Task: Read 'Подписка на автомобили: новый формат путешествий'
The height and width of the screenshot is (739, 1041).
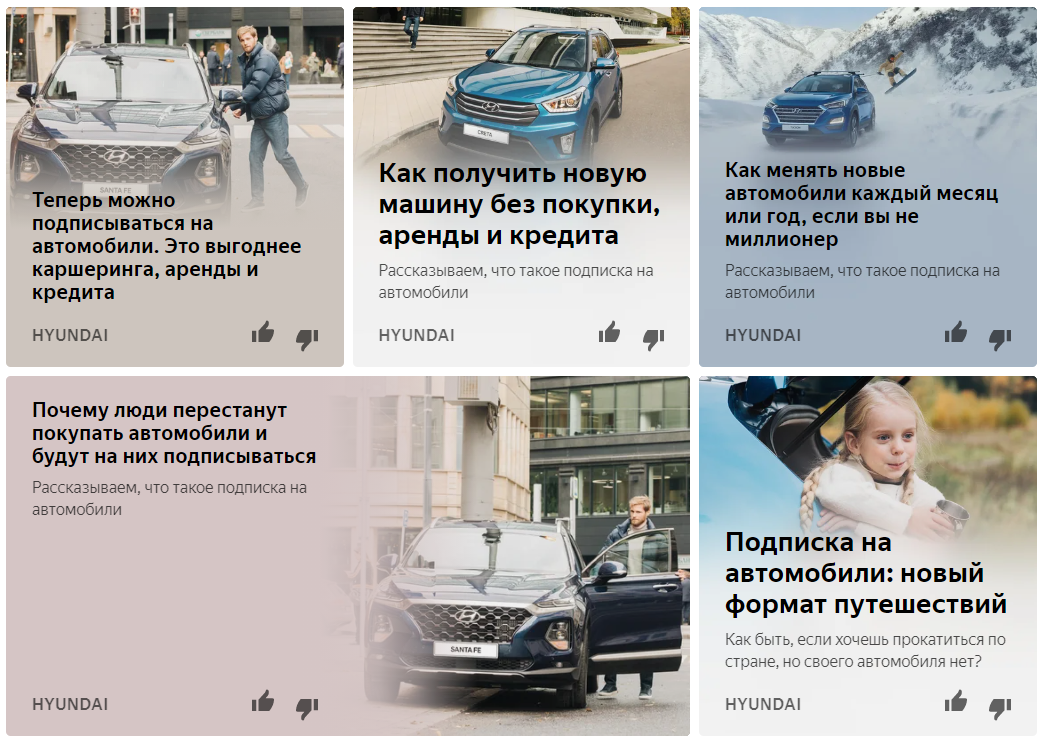Action: 866,573
